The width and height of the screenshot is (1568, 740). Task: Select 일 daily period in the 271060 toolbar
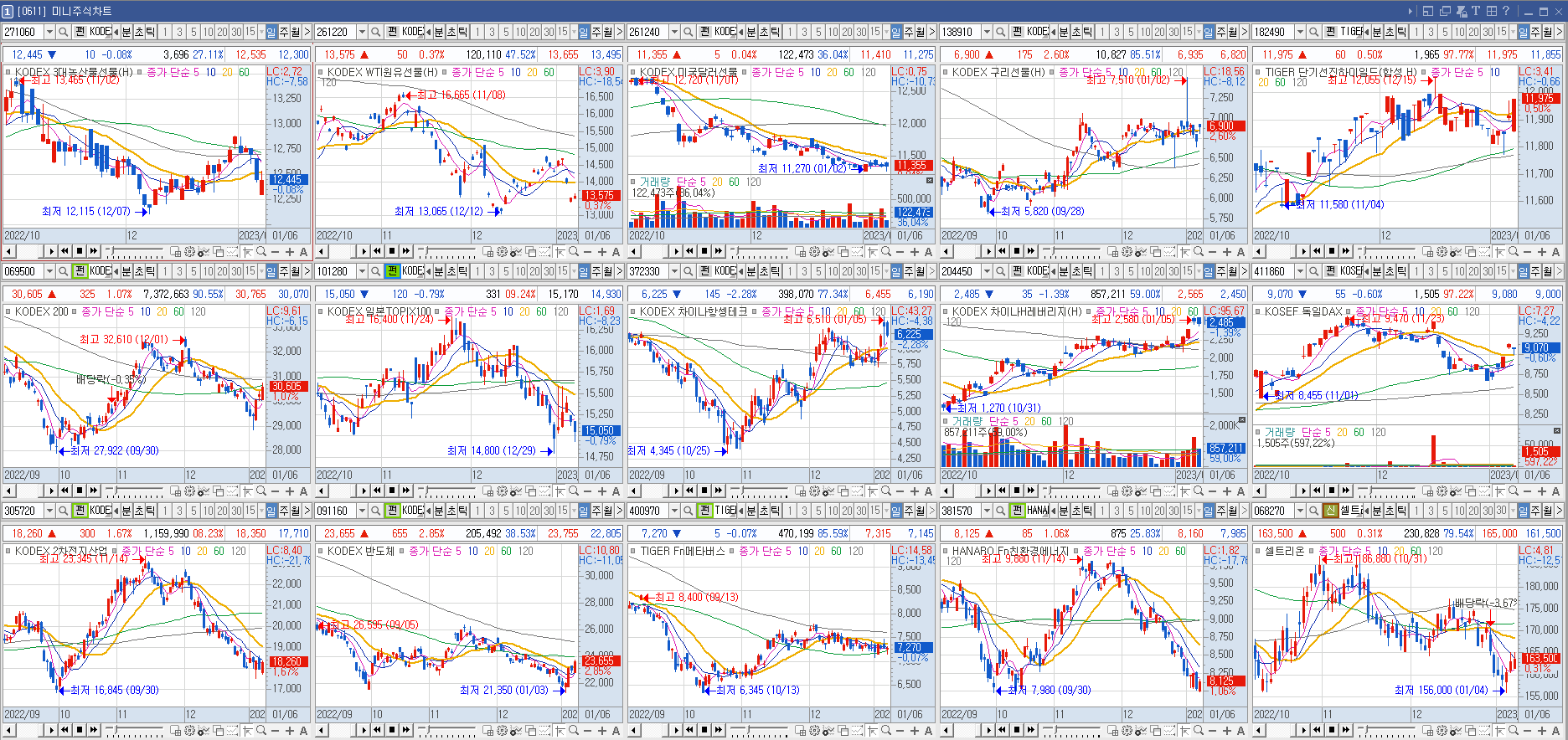coord(271,32)
